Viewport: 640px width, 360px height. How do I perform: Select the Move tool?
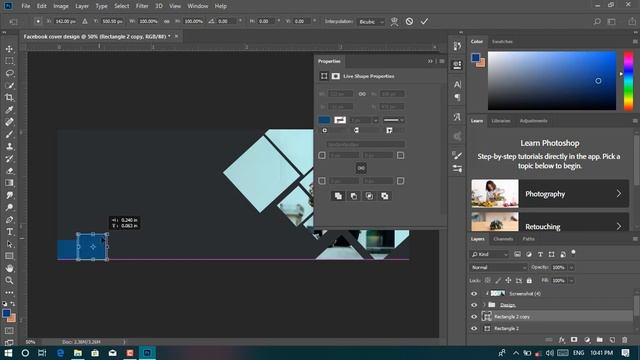point(9,49)
